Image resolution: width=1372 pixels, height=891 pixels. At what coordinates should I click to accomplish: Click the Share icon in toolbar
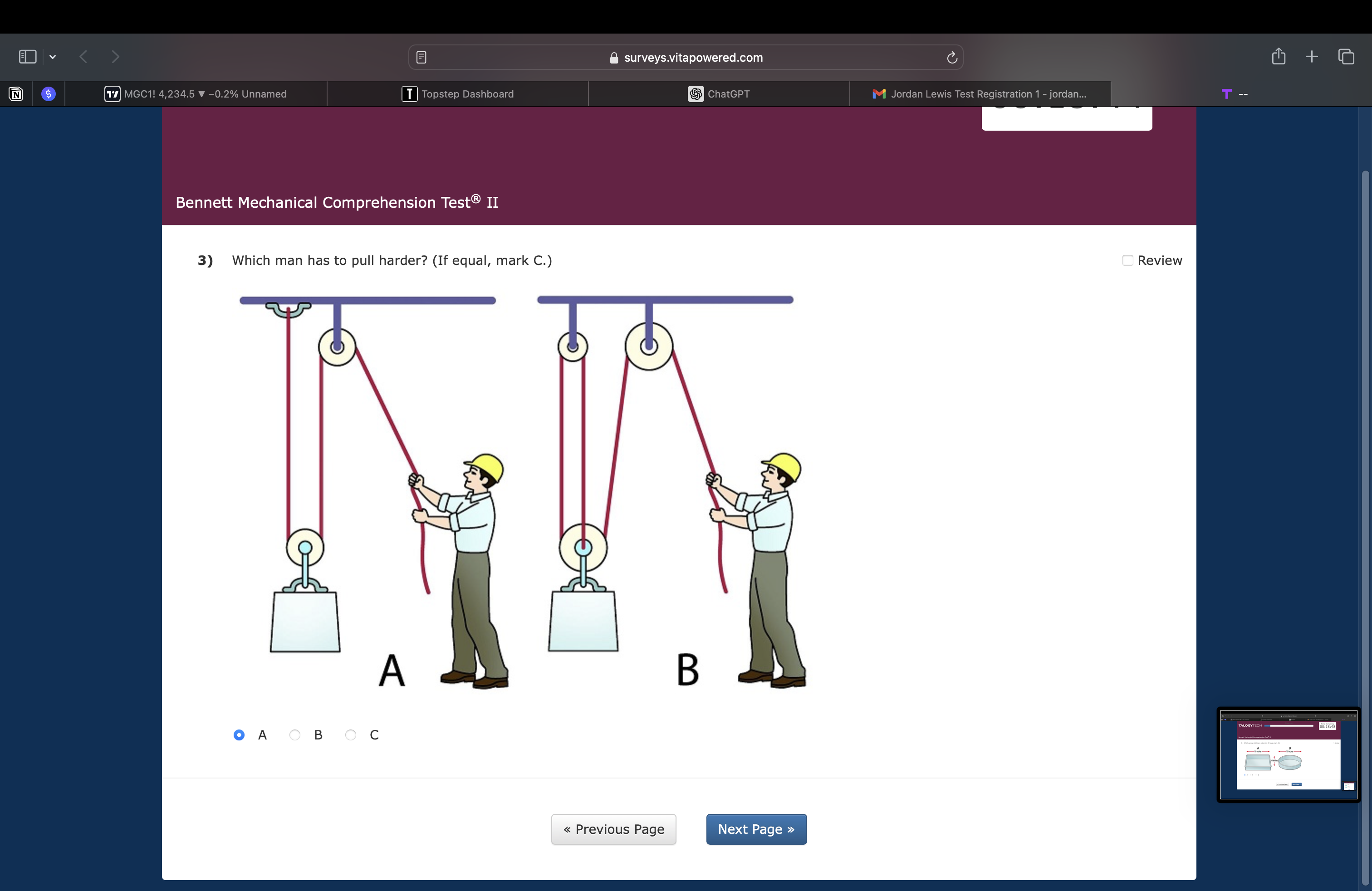(1278, 56)
